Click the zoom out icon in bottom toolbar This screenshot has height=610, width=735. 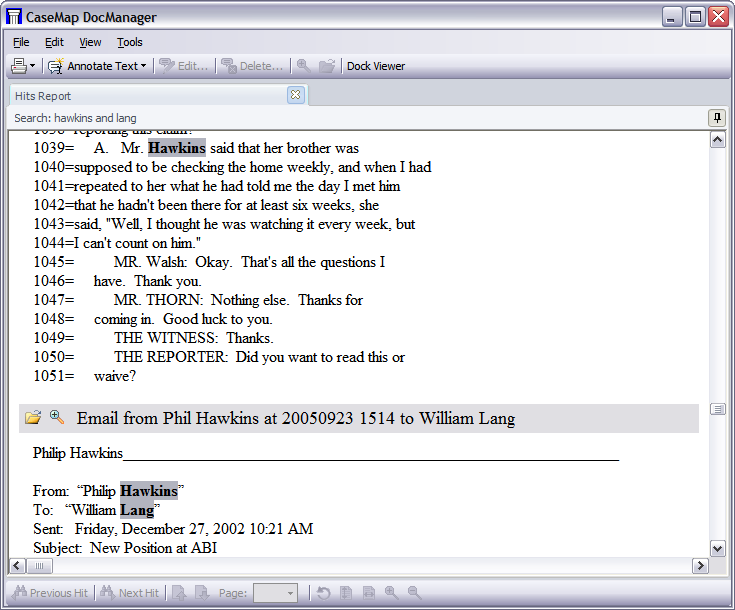click(414, 593)
